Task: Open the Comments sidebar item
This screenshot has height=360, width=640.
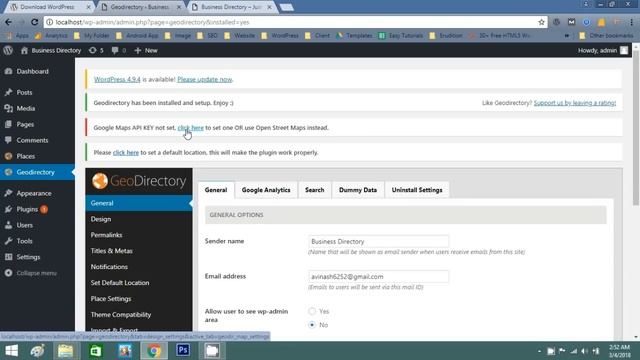Action: point(37,140)
